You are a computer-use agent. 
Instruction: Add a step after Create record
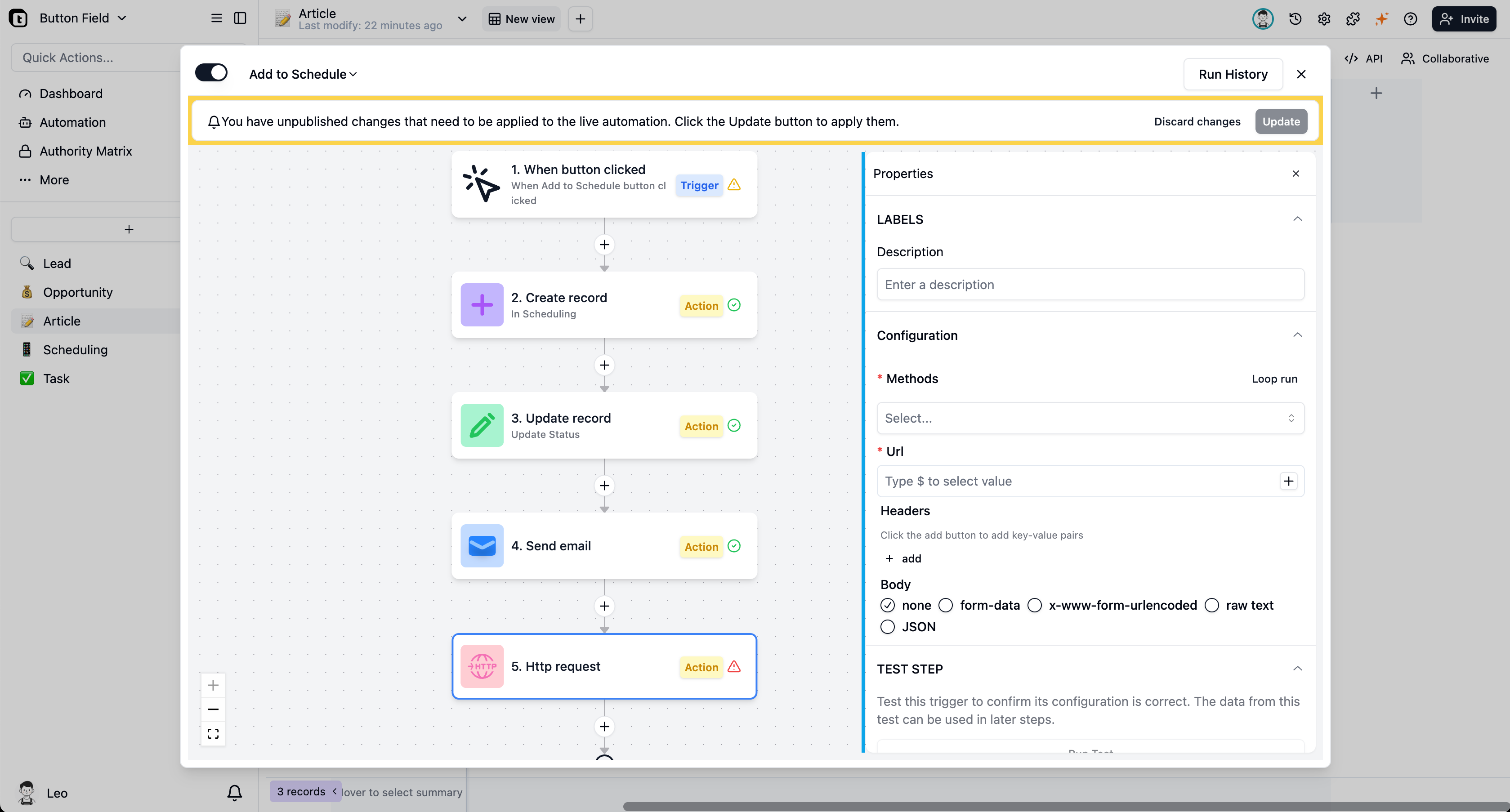click(x=604, y=365)
